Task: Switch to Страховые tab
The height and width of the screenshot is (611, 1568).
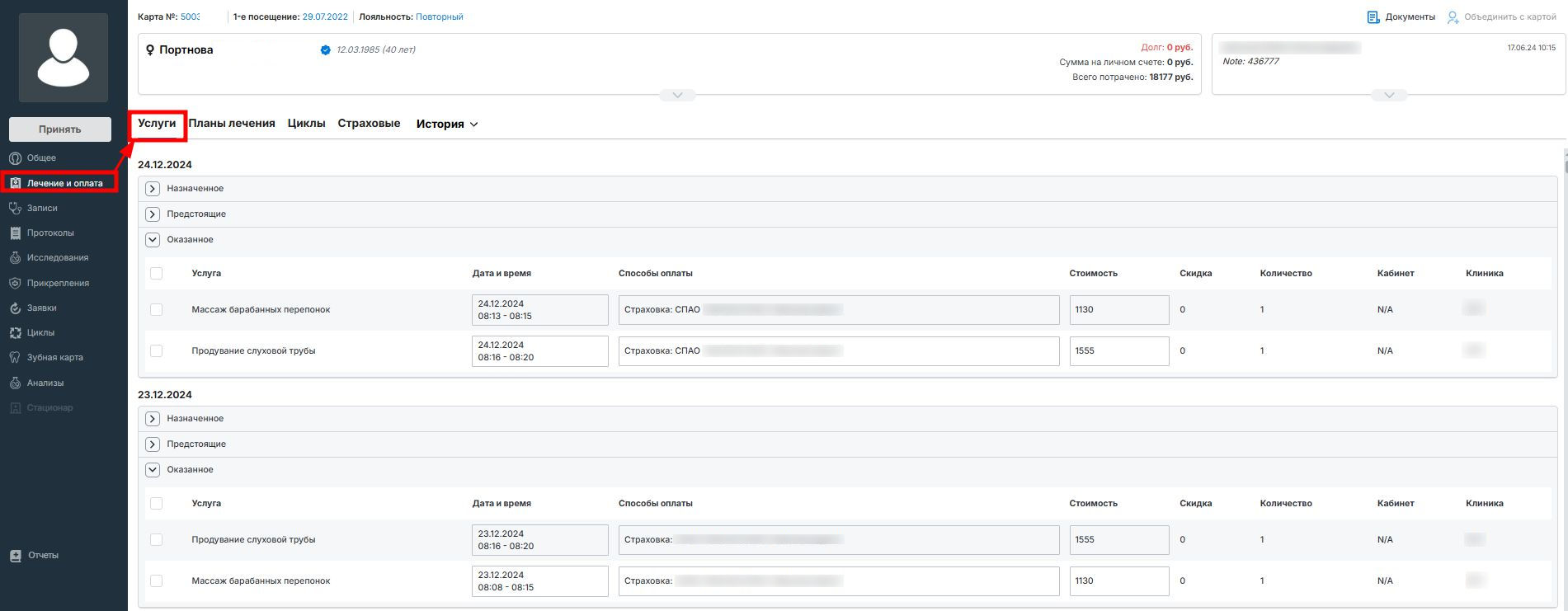Action: [x=369, y=124]
